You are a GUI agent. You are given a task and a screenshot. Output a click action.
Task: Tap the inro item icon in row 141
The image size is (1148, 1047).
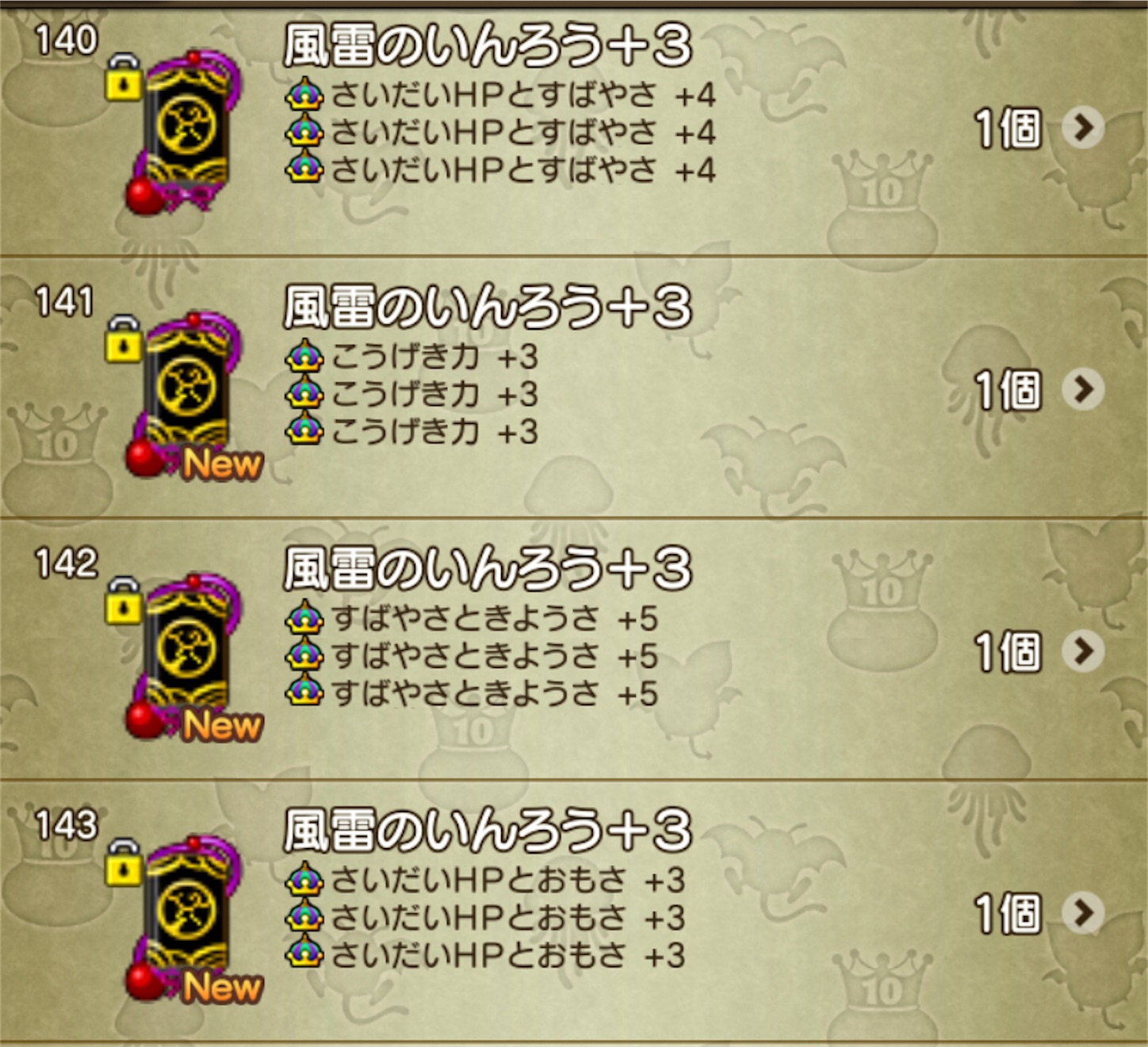click(184, 393)
